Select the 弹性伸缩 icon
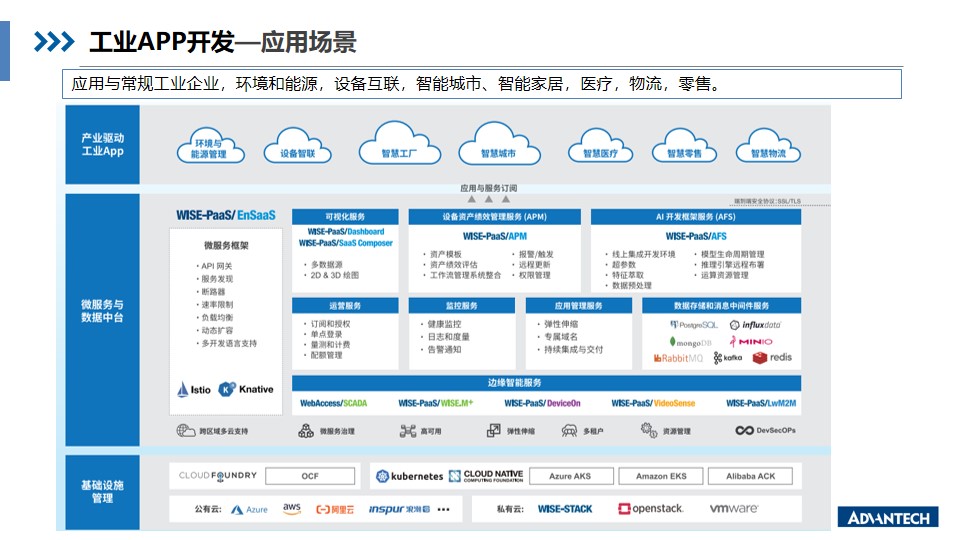960x540 pixels. pyautogui.click(x=493, y=430)
